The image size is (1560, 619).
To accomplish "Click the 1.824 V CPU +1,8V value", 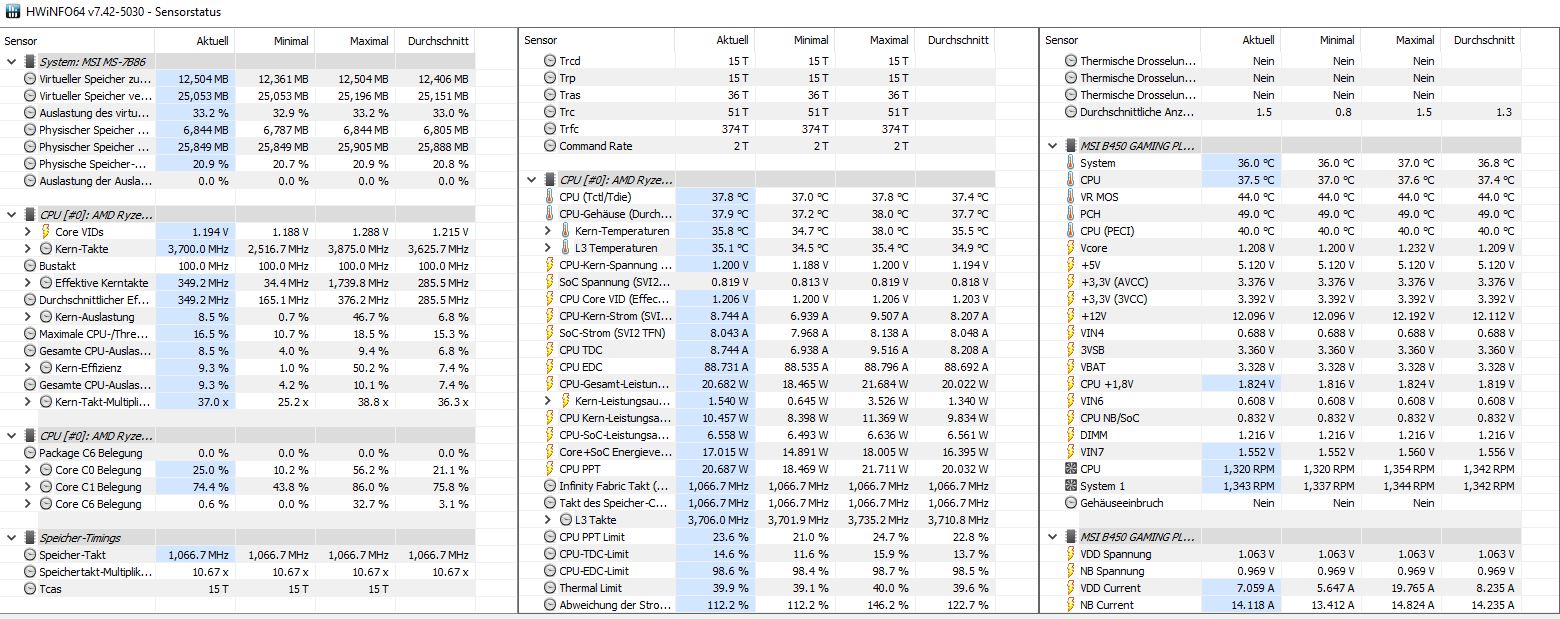I will [x=1254, y=384].
